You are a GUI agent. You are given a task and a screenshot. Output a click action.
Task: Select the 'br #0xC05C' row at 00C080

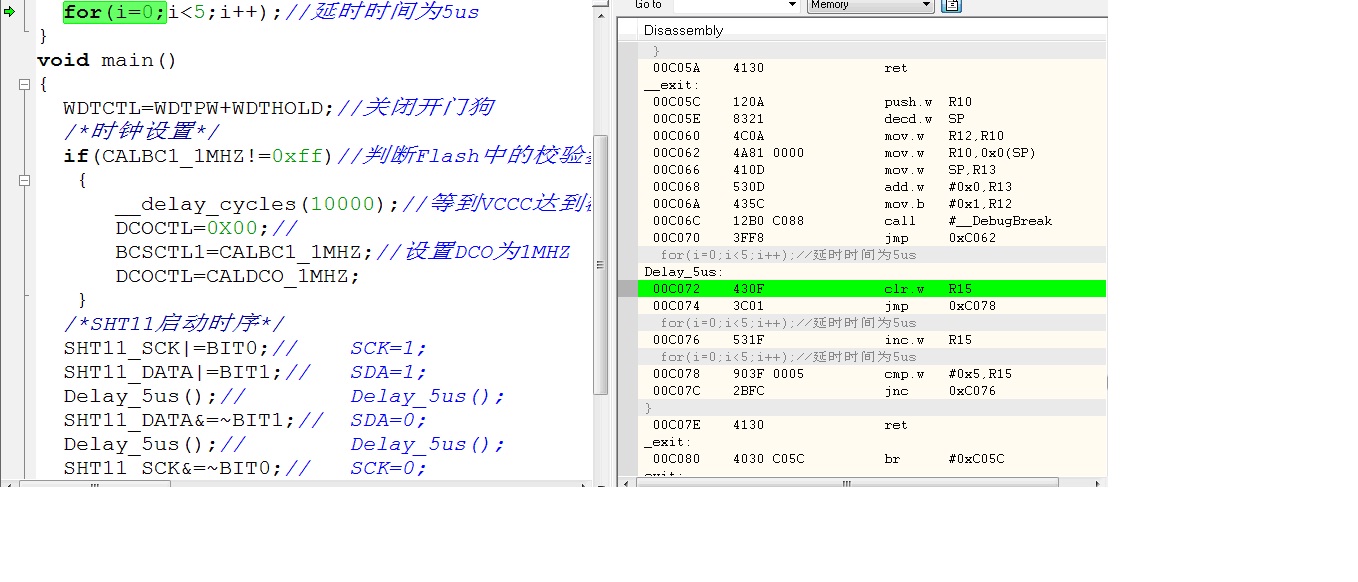pyautogui.click(x=872, y=459)
